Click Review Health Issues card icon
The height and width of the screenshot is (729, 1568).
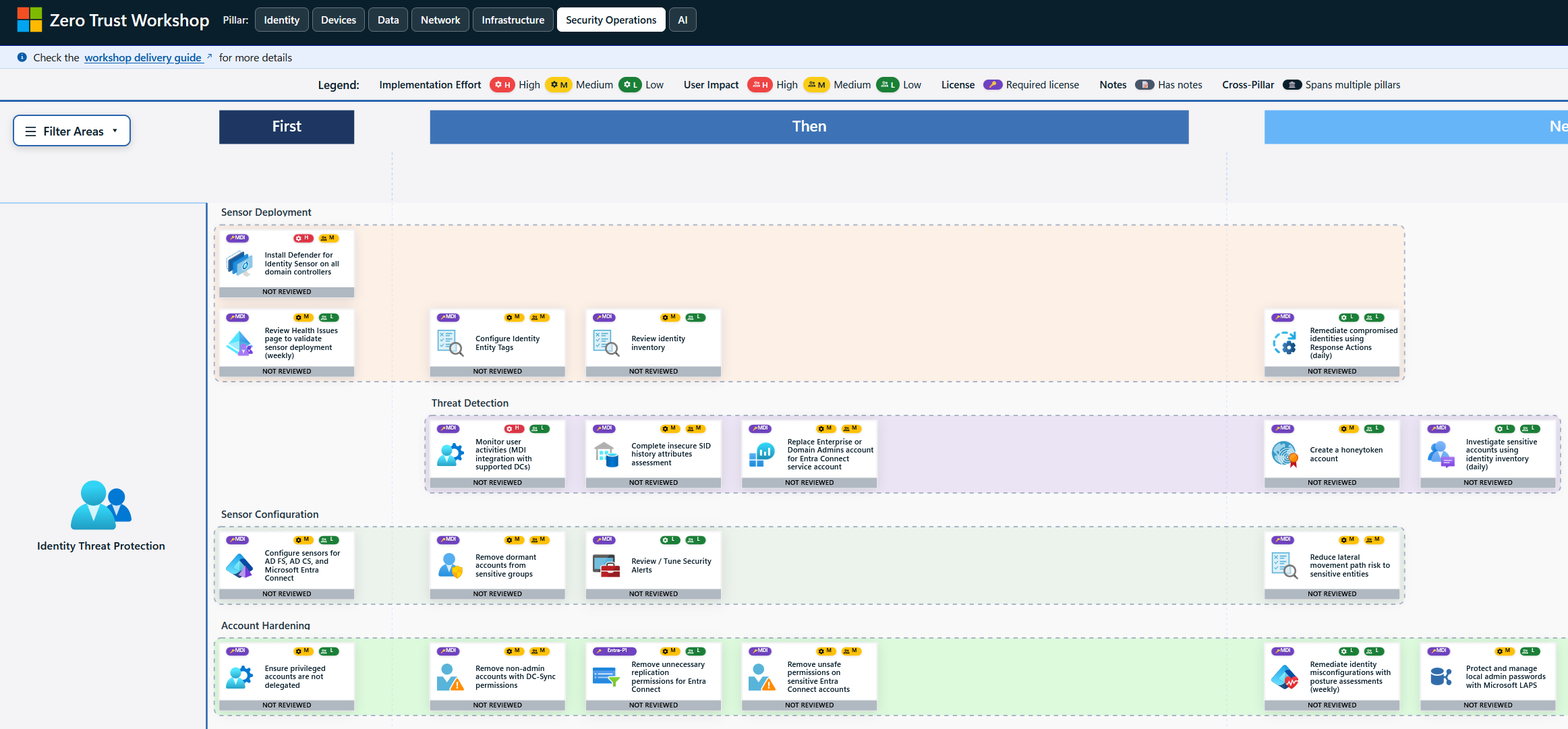[239, 343]
